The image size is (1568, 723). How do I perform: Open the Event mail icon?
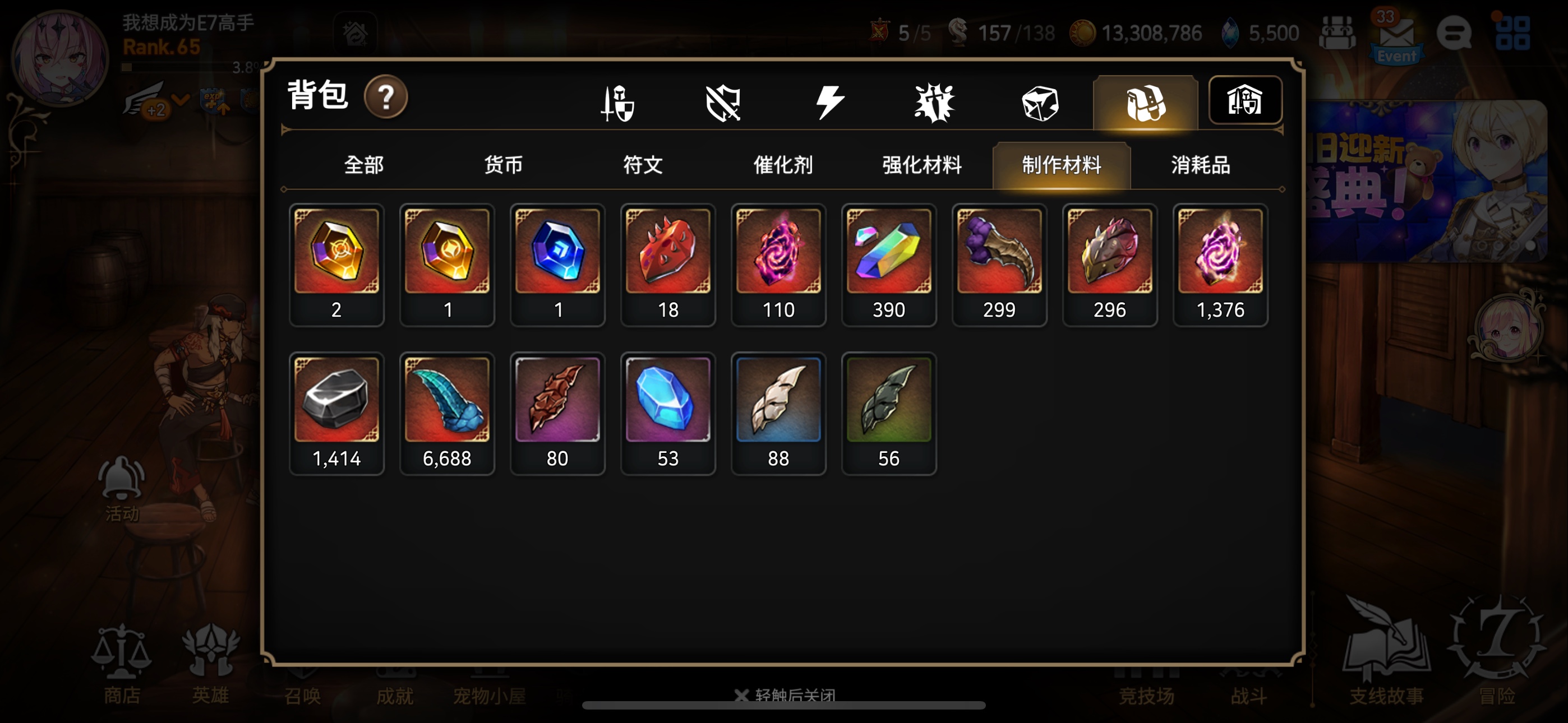click(1396, 36)
